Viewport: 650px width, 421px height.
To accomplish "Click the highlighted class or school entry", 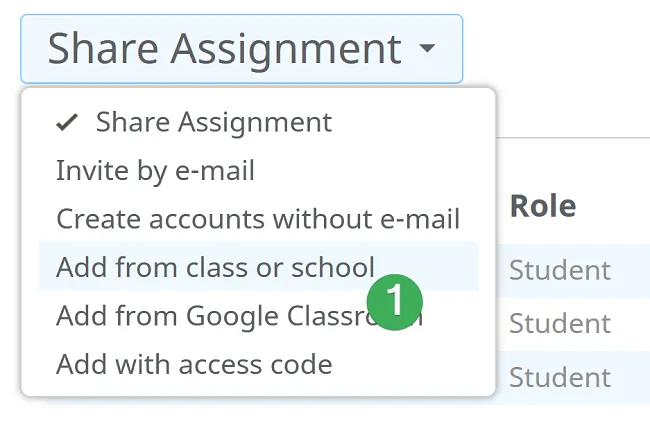I will 258,267.
